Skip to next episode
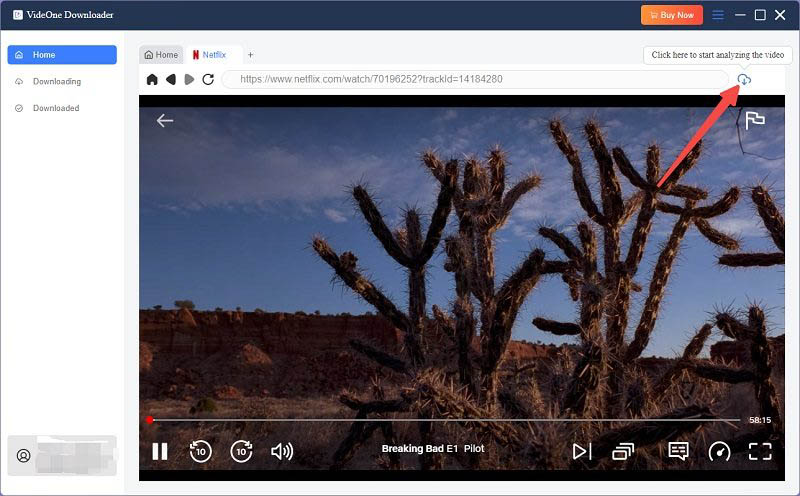800x496 pixels. click(582, 451)
